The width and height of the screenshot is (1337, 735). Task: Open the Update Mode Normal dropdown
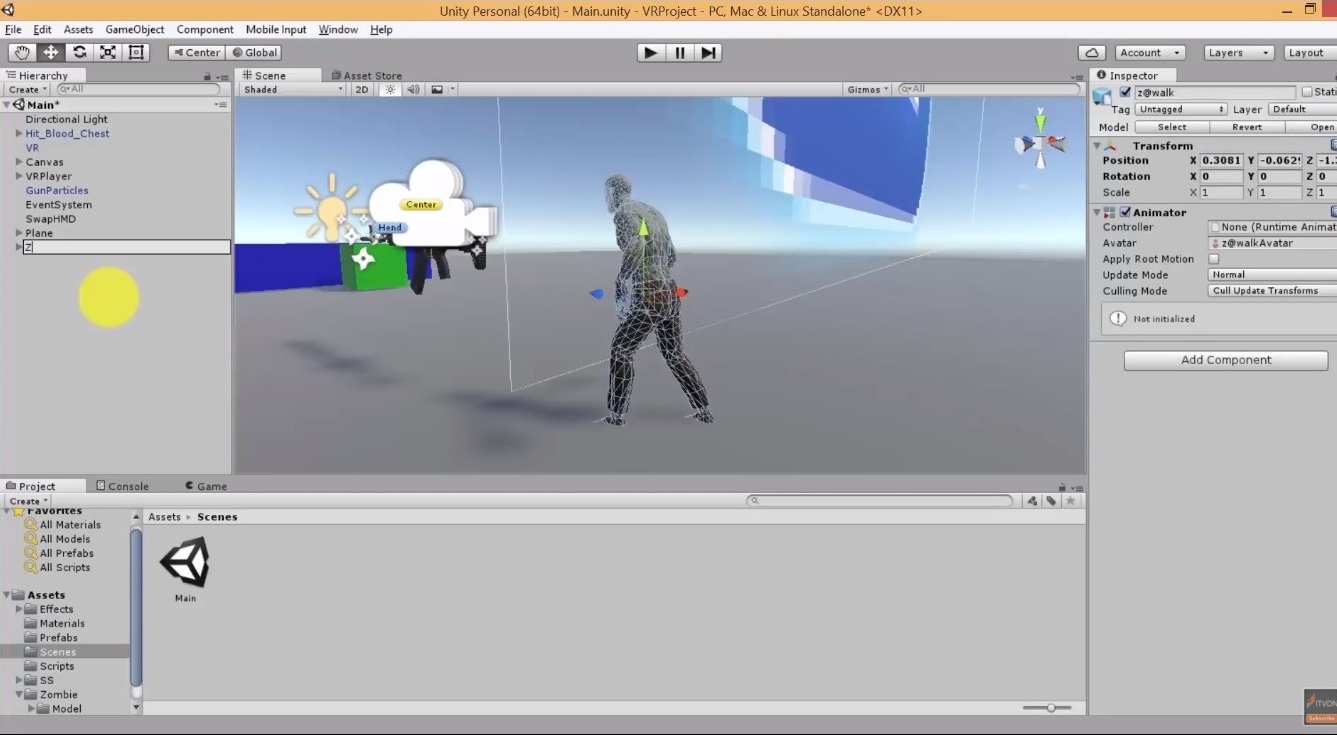1272,275
